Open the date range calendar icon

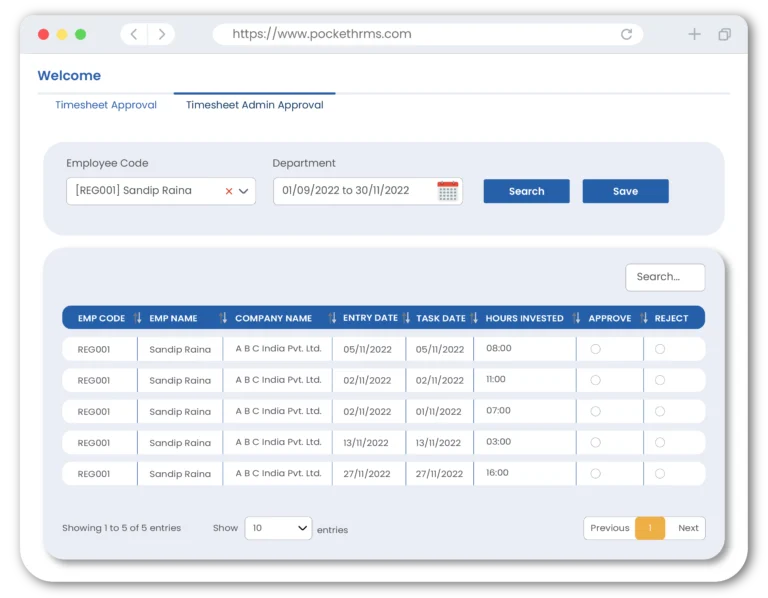(x=447, y=191)
